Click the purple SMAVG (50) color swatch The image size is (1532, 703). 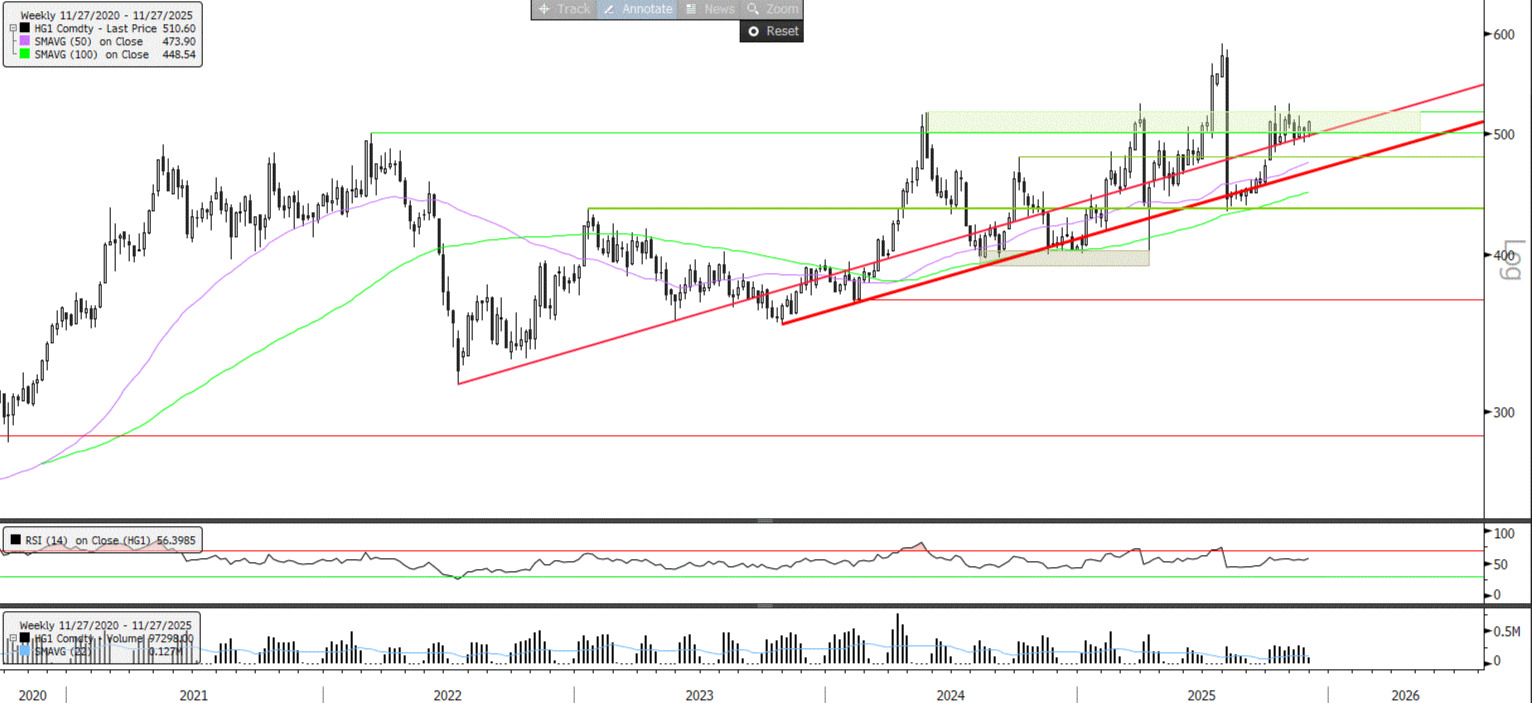(x=25, y=42)
